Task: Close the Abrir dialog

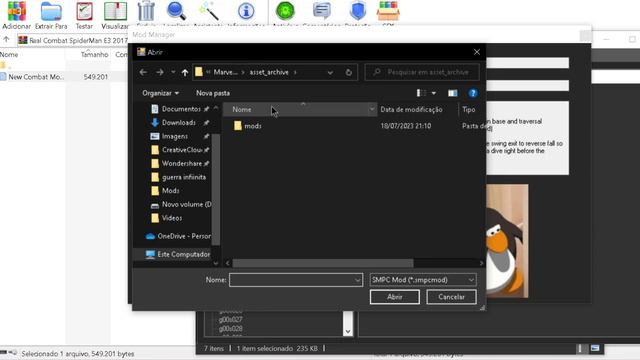Action: click(477, 52)
